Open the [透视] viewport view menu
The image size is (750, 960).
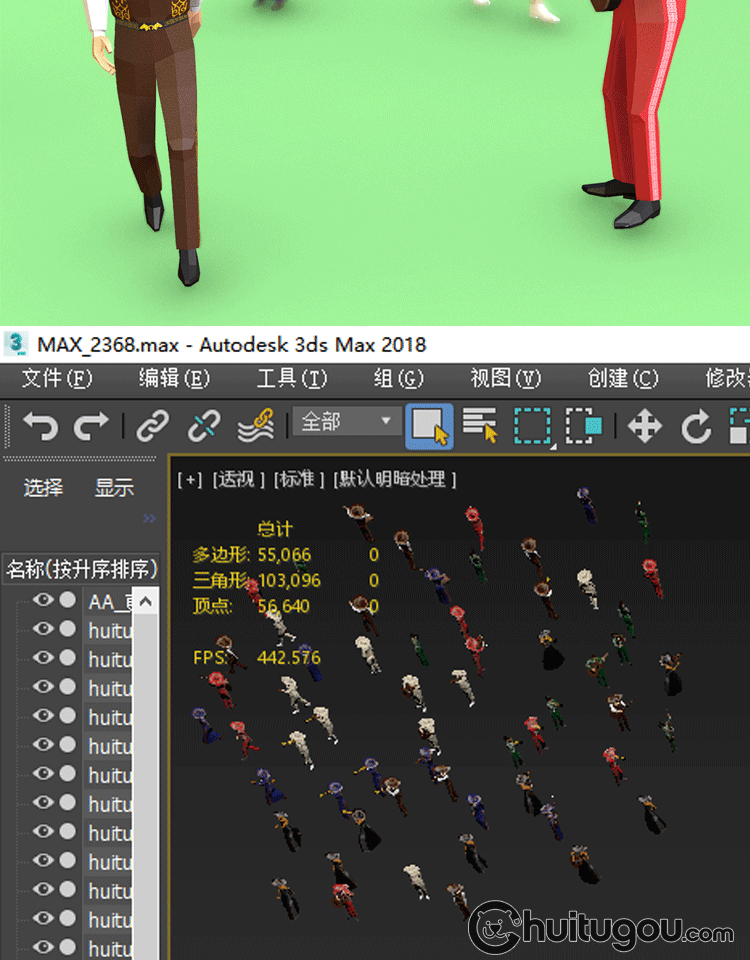tap(239, 479)
